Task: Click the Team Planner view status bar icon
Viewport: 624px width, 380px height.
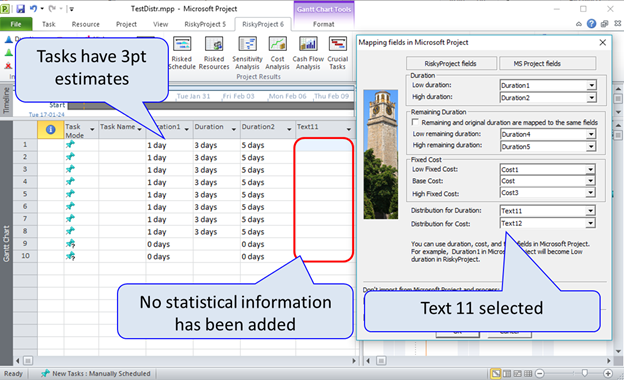Action: 517,373
